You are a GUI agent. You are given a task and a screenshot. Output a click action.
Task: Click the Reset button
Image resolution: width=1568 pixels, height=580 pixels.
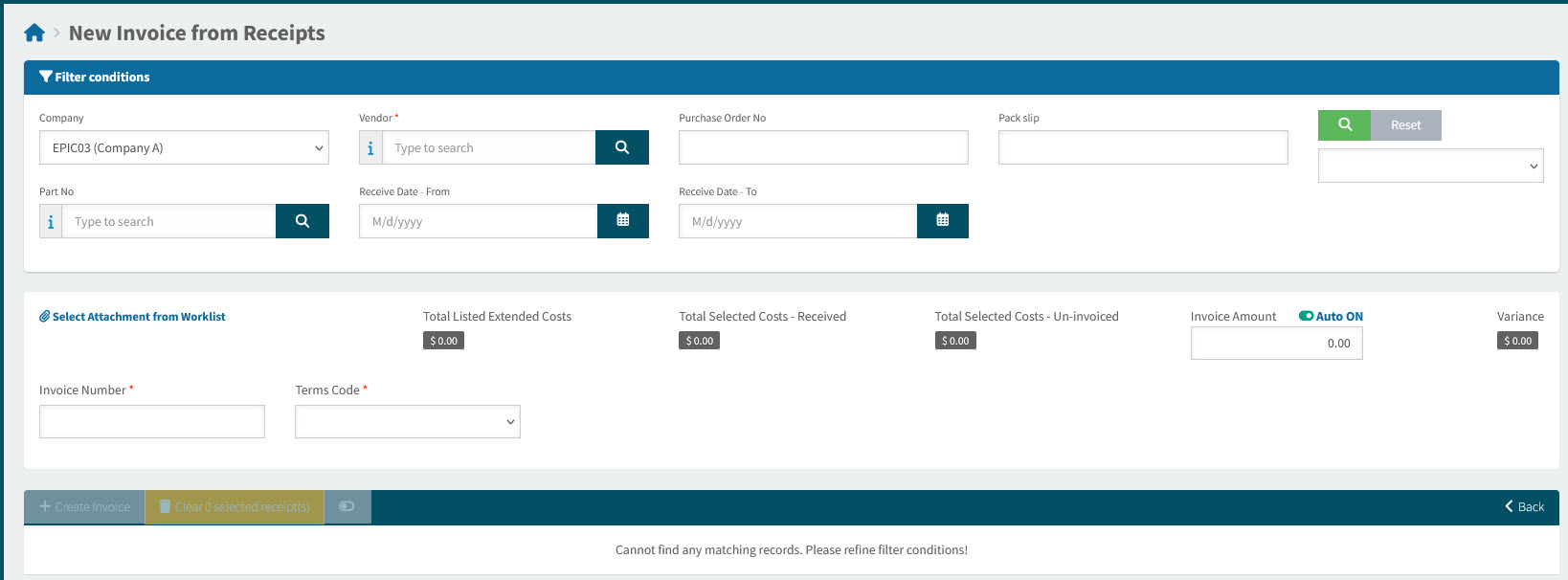[x=1406, y=125]
